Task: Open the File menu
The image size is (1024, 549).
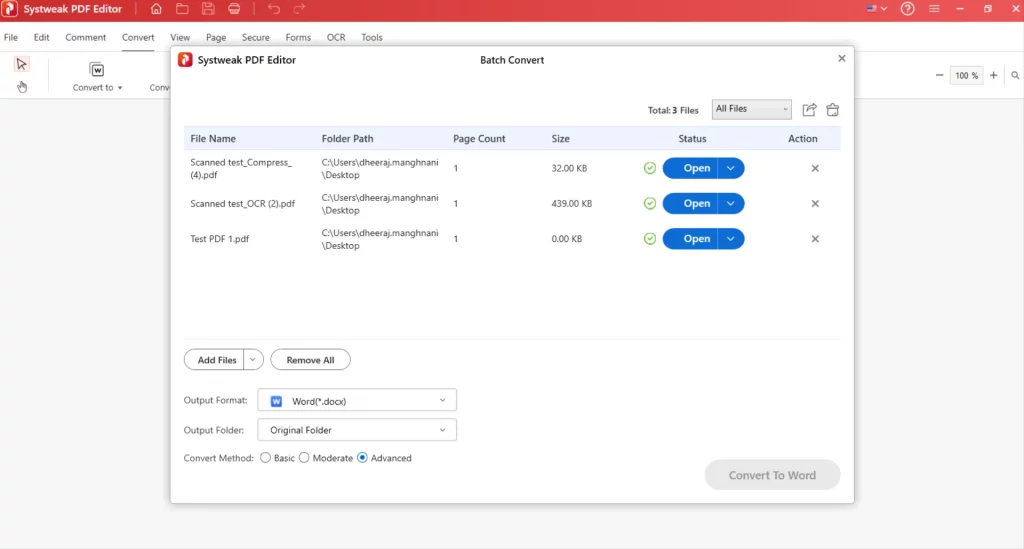Action: pos(11,37)
